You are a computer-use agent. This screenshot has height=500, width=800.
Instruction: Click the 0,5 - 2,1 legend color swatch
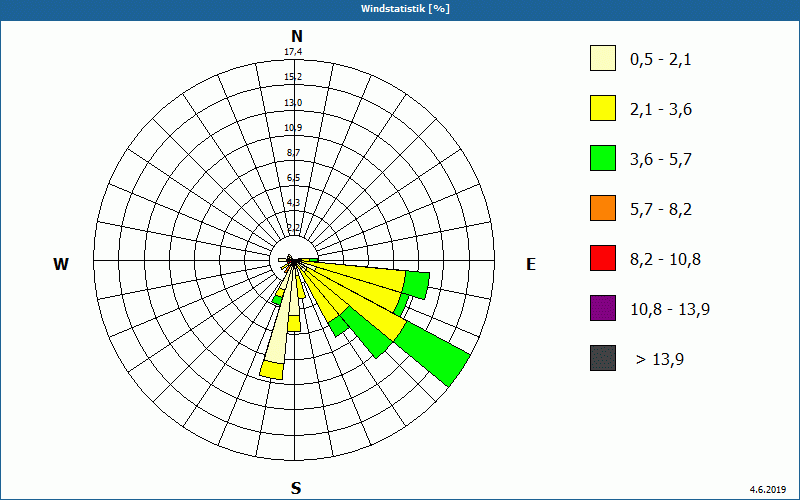603,58
